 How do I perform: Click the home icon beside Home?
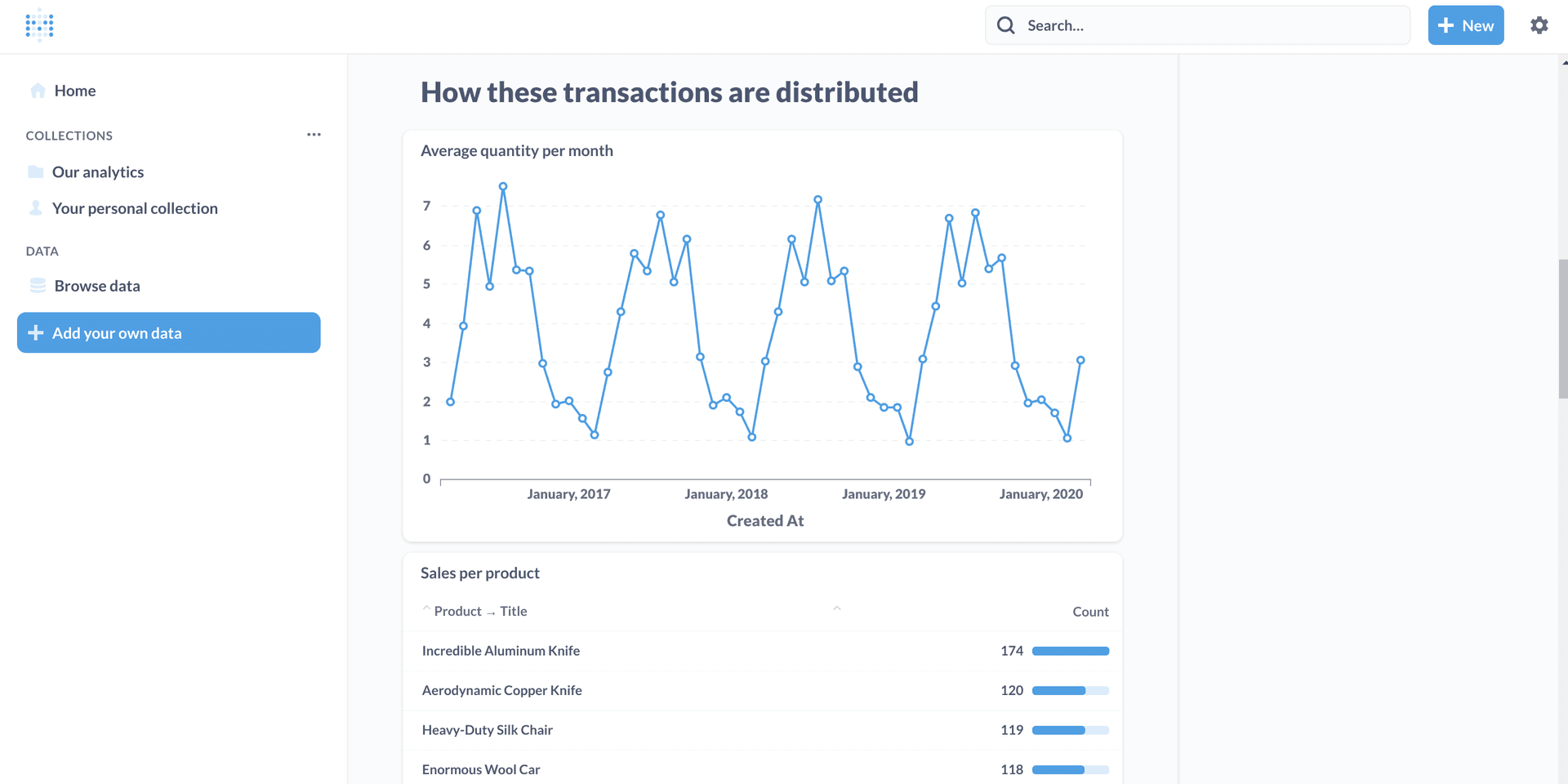[x=38, y=90]
